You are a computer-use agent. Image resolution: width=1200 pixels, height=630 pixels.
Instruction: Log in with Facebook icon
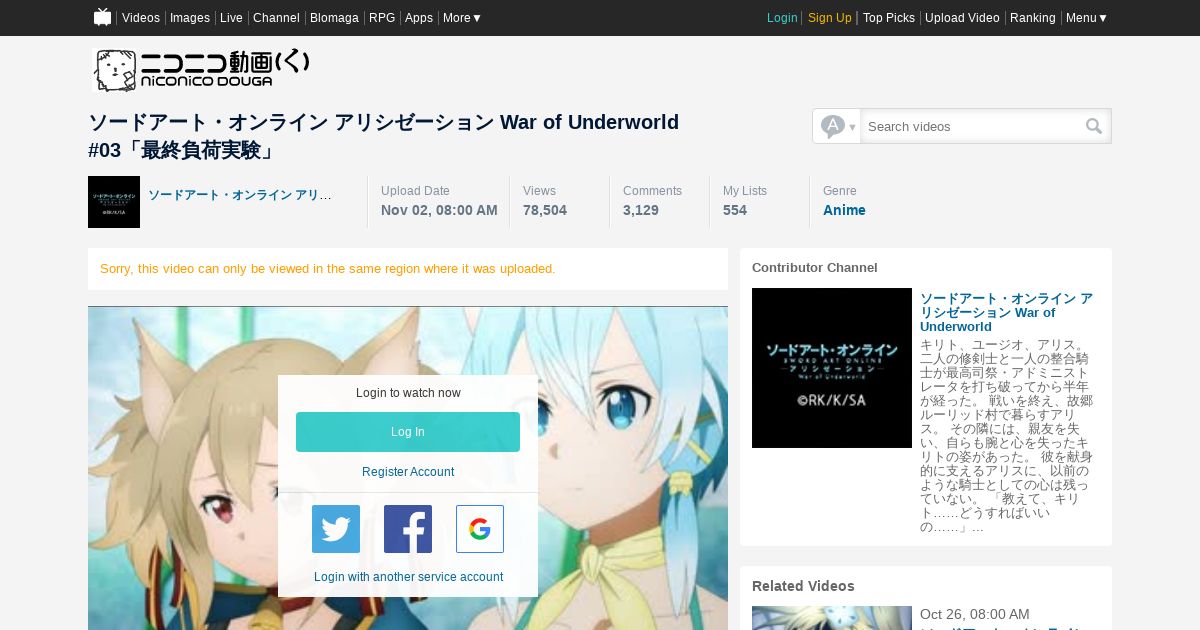tap(408, 529)
